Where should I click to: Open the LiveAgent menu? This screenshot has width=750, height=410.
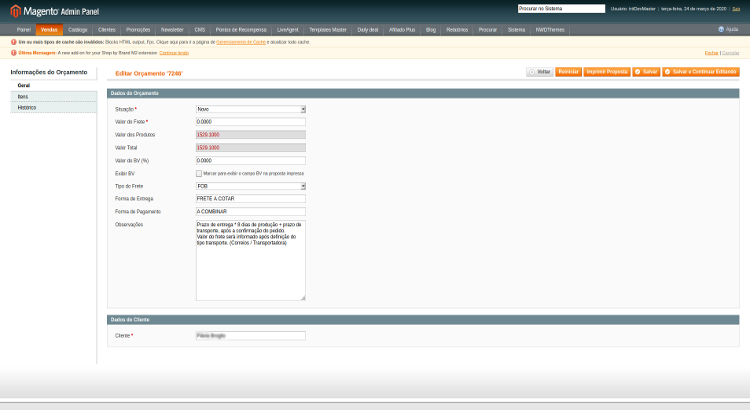tap(287, 30)
